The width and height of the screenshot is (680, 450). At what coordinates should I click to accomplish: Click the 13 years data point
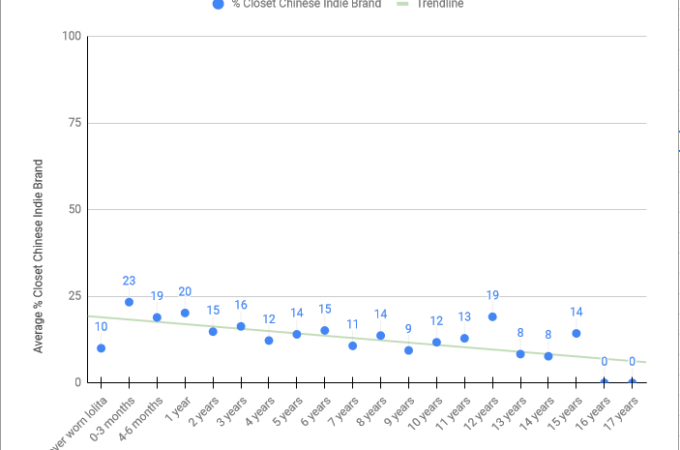click(x=520, y=354)
